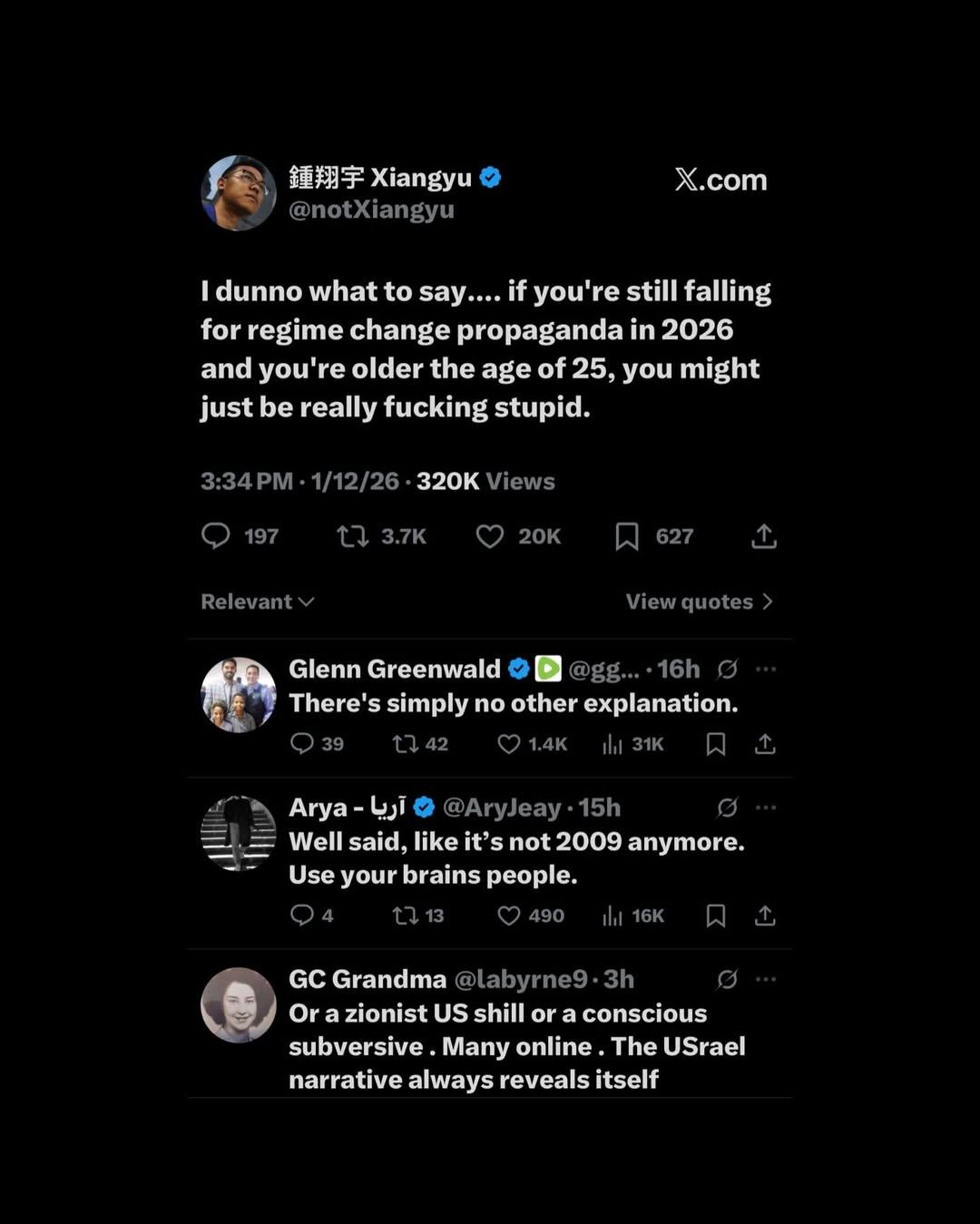Open more options on Glenn Greenwald's reply
This screenshot has height=1224, width=980.
pos(766,670)
